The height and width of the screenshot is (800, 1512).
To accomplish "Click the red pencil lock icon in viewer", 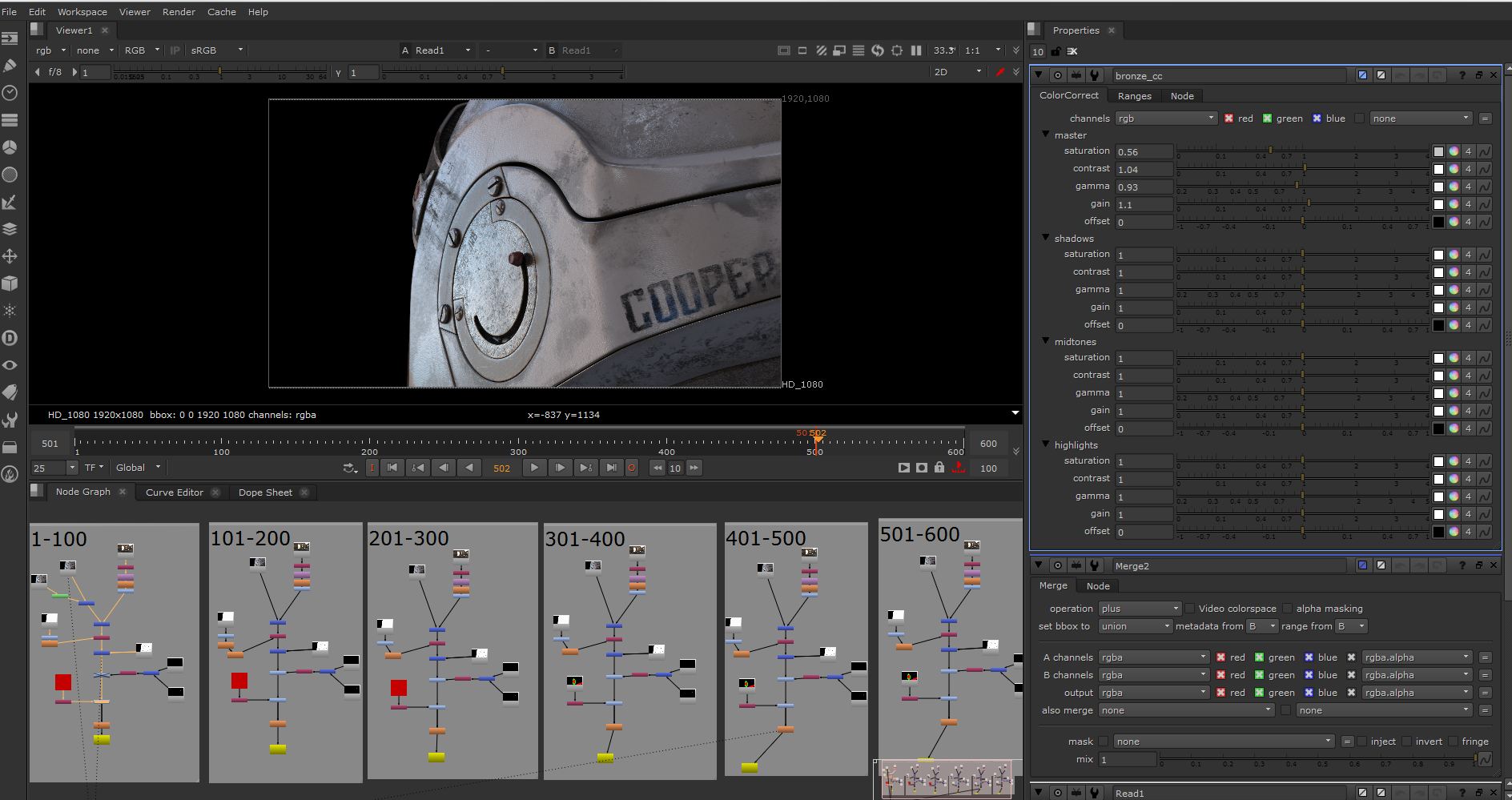I will tap(999, 72).
